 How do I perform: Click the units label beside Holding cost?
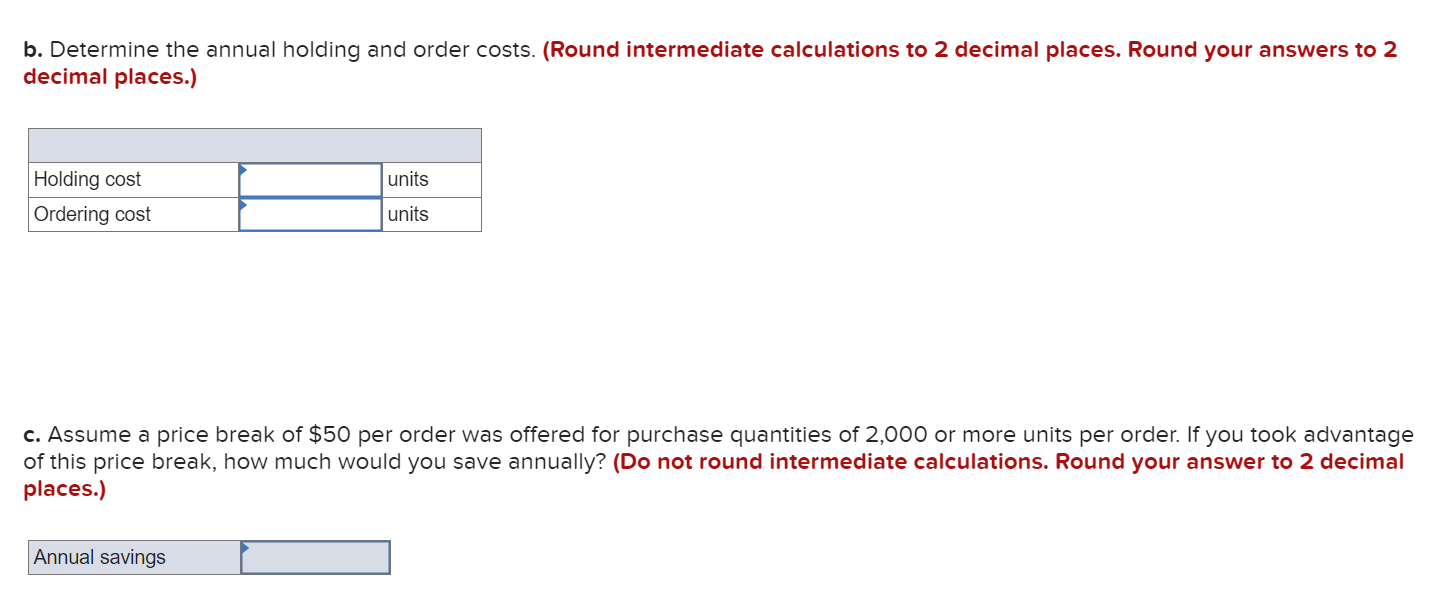click(409, 179)
